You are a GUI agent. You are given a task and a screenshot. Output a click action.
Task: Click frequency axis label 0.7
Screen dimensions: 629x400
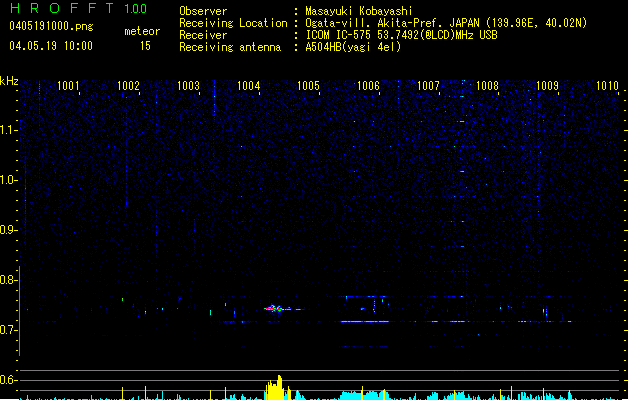[x=8, y=330]
